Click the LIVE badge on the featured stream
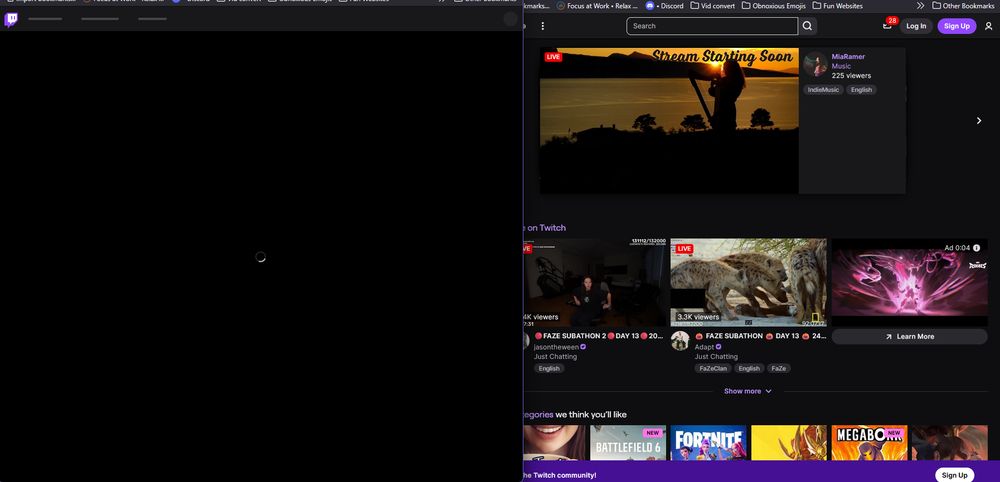 tap(553, 57)
